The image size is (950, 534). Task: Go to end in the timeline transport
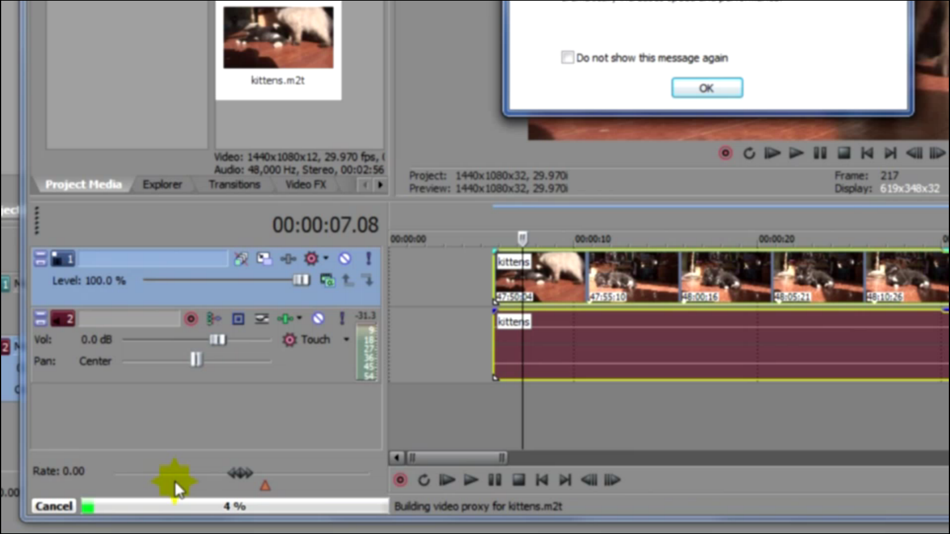coord(565,480)
